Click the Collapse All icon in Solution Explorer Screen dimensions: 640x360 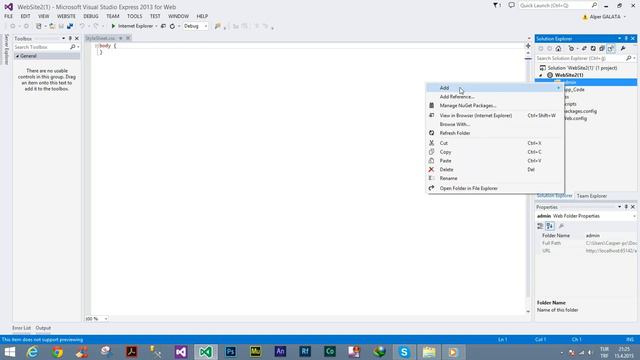[x=602, y=49]
